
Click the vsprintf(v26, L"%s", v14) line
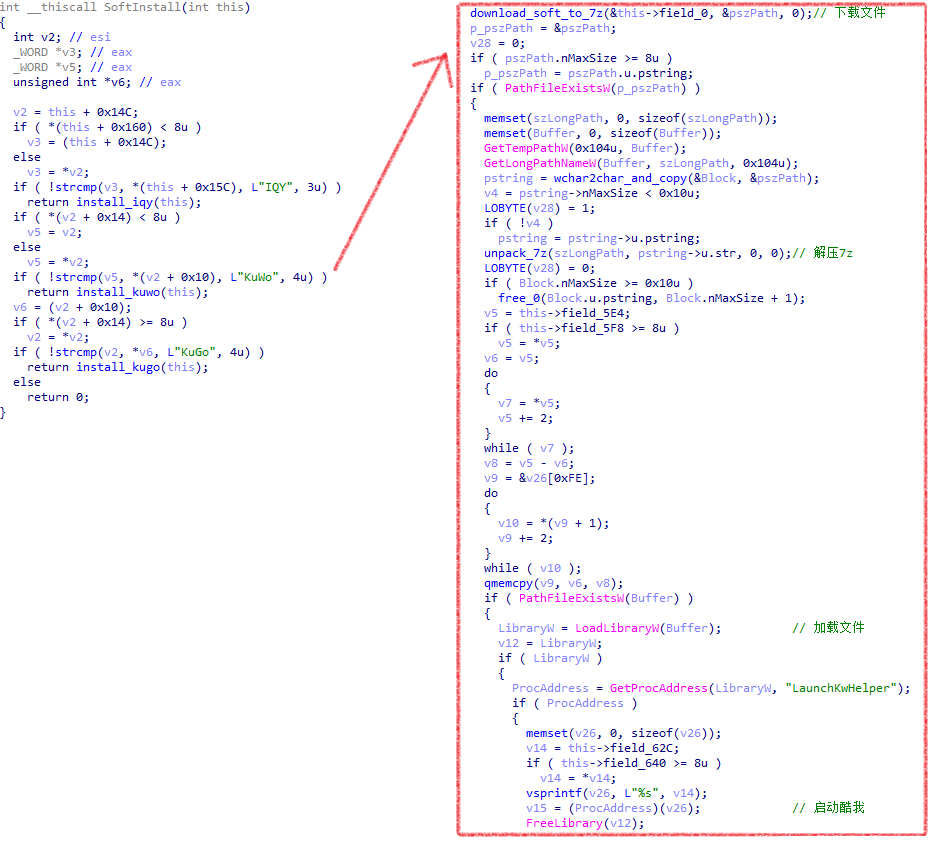pyautogui.click(x=616, y=793)
